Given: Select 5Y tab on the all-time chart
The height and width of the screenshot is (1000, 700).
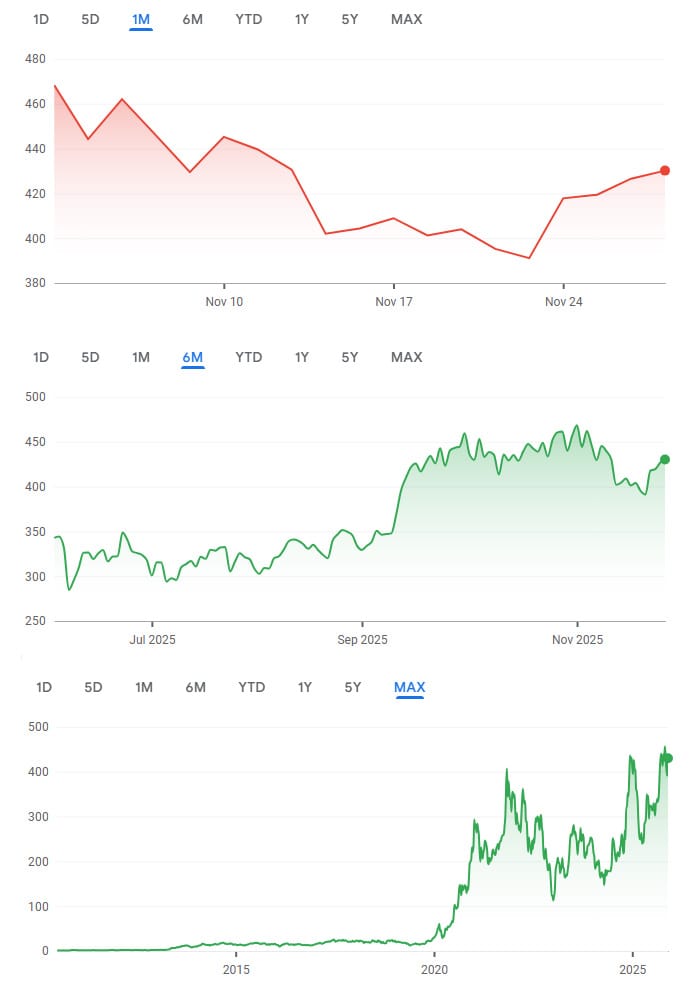Looking at the screenshot, I should 352,687.
